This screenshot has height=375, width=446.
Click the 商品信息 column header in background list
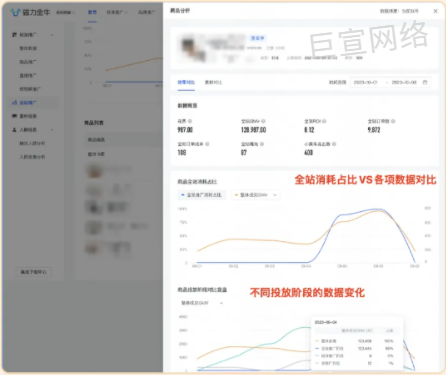click(x=96, y=140)
